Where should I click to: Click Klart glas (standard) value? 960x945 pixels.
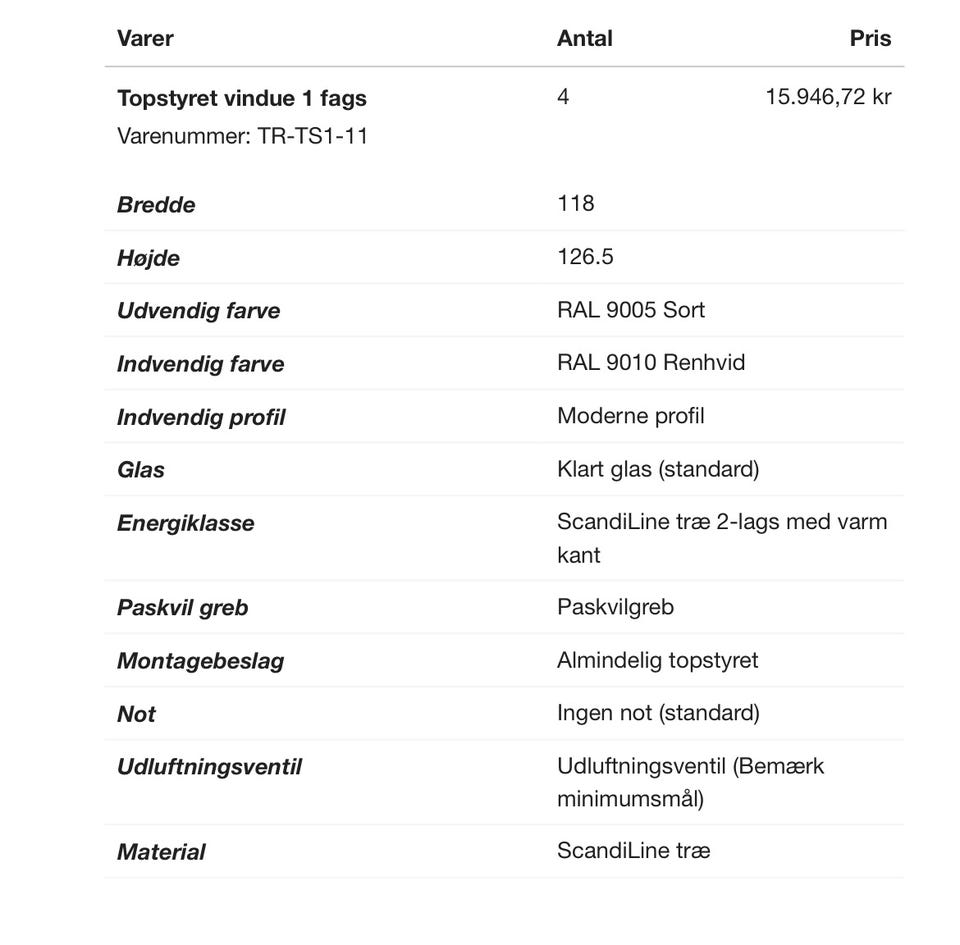(x=657, y=469)
